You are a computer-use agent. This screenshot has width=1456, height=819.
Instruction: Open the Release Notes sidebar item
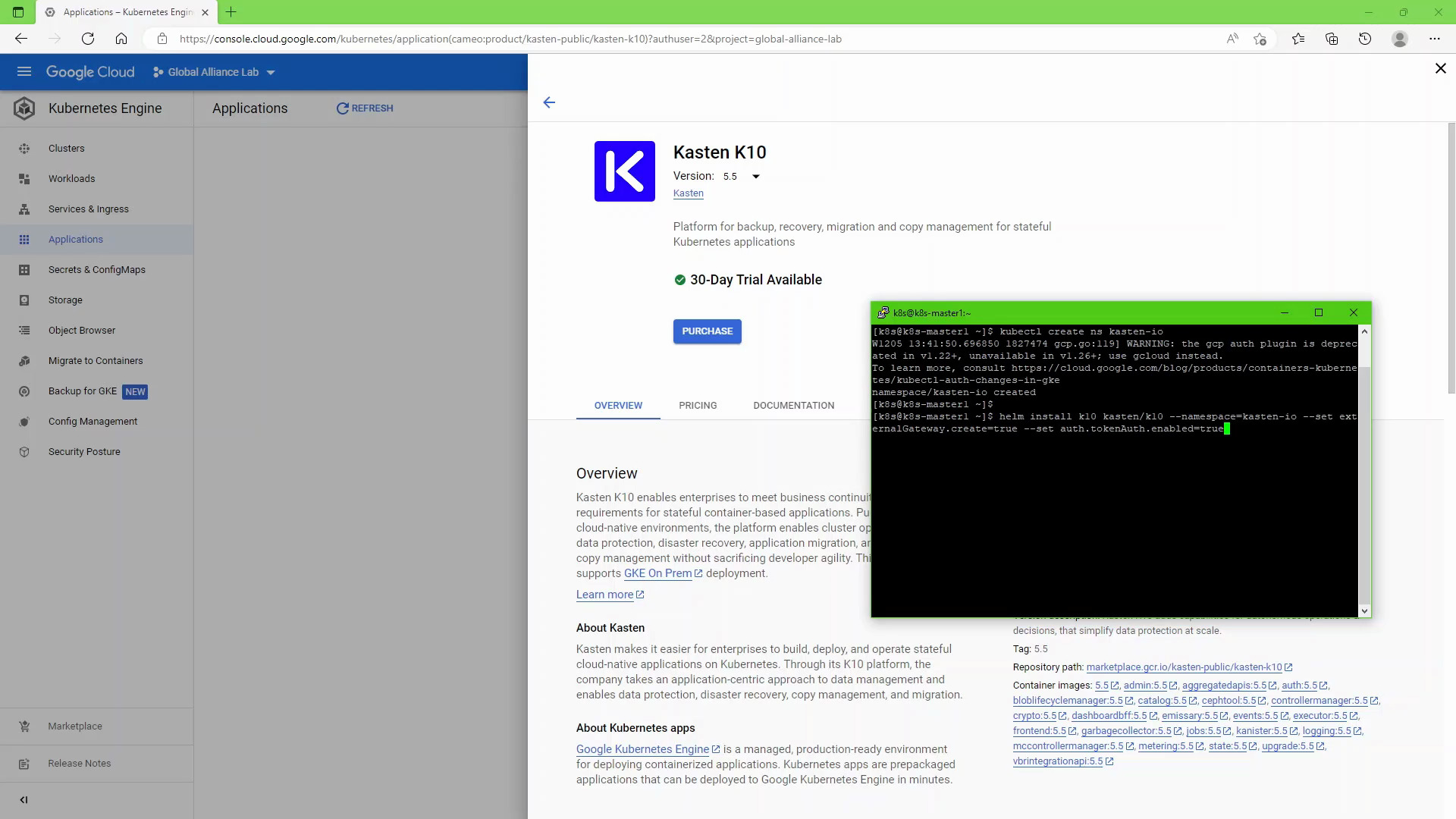point(96,764)
